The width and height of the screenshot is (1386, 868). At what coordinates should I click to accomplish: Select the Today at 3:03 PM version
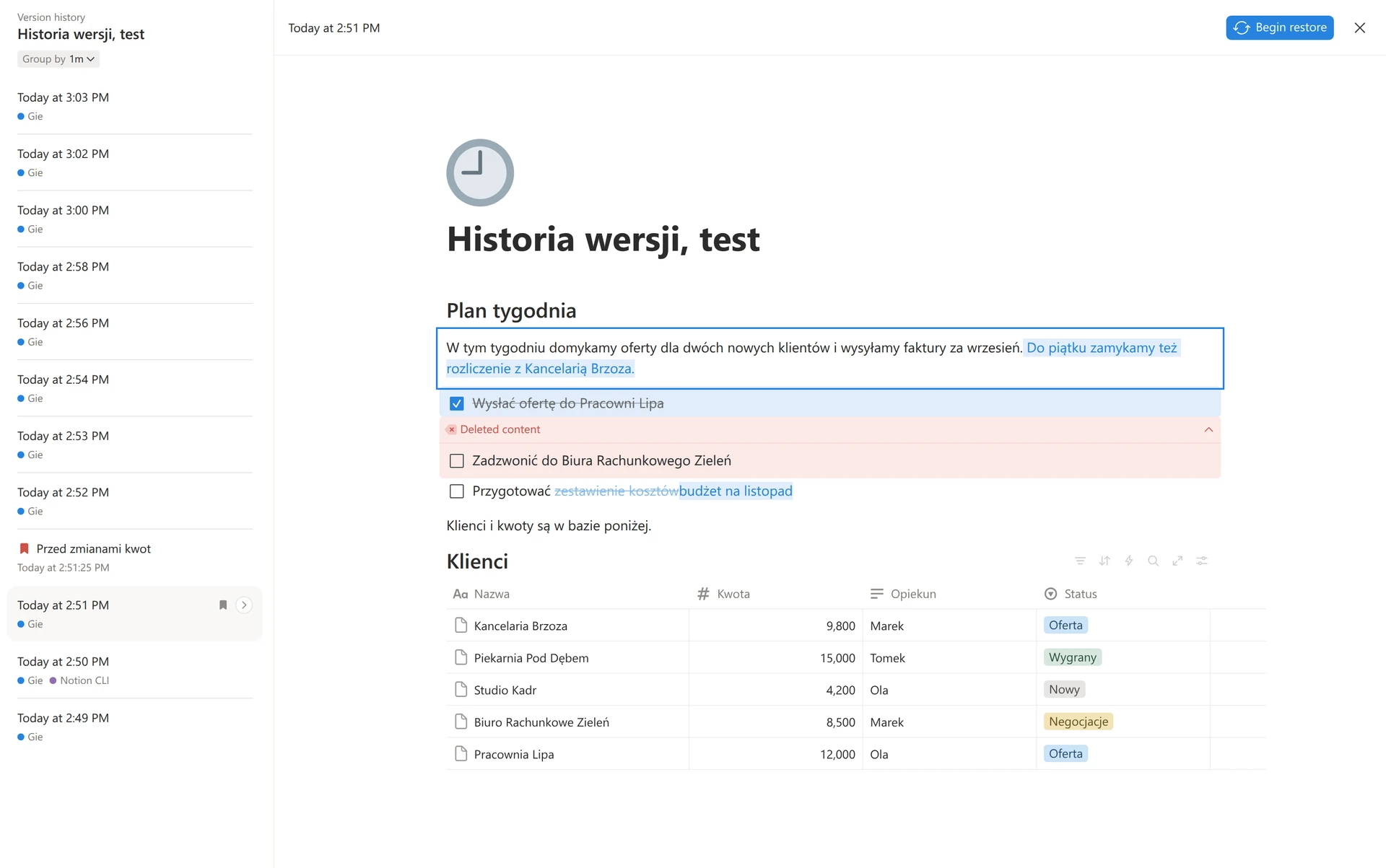[135, 106]
